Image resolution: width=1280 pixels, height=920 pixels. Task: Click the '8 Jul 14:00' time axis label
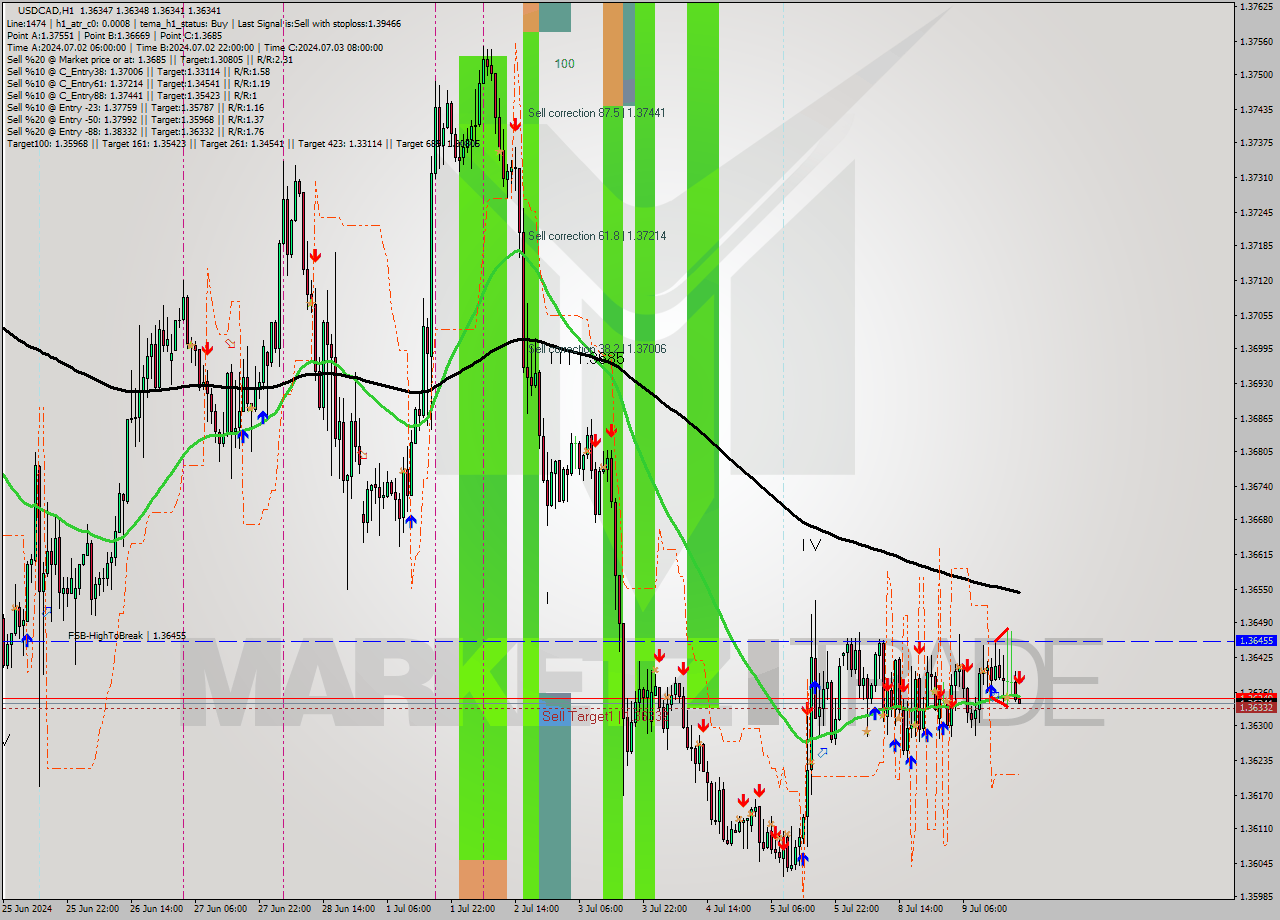click(923, 909)
